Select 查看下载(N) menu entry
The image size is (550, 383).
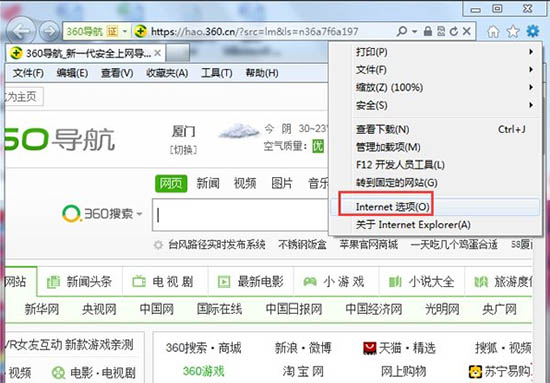coord(435,129)
